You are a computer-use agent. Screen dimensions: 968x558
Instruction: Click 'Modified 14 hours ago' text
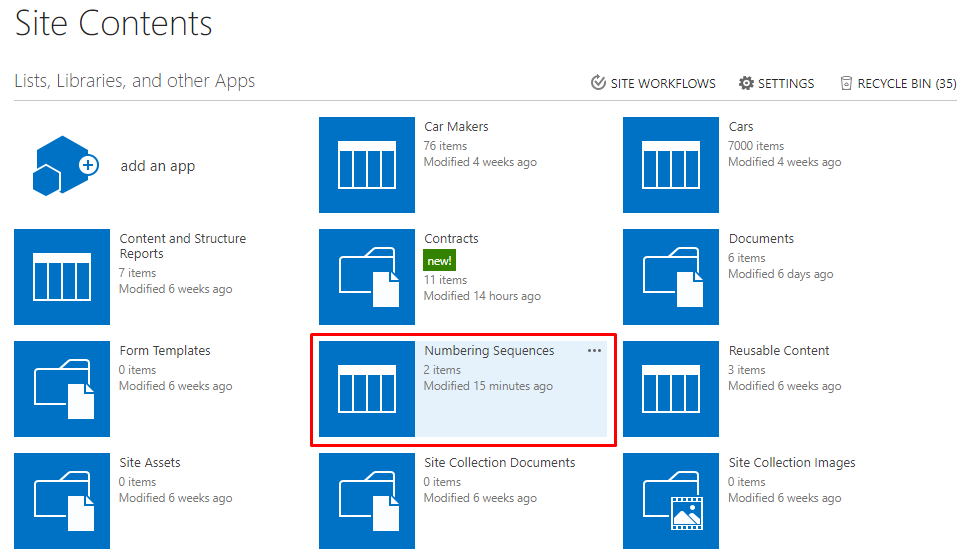click(x=482, y=296)
